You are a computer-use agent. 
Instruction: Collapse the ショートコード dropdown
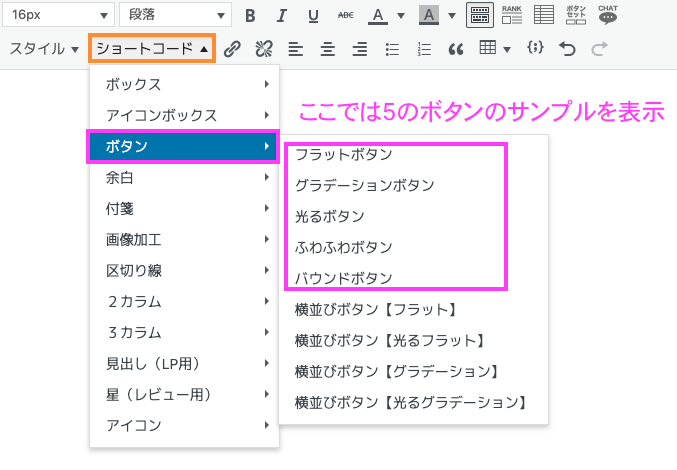pyautogui.click(x=152, y=48)
